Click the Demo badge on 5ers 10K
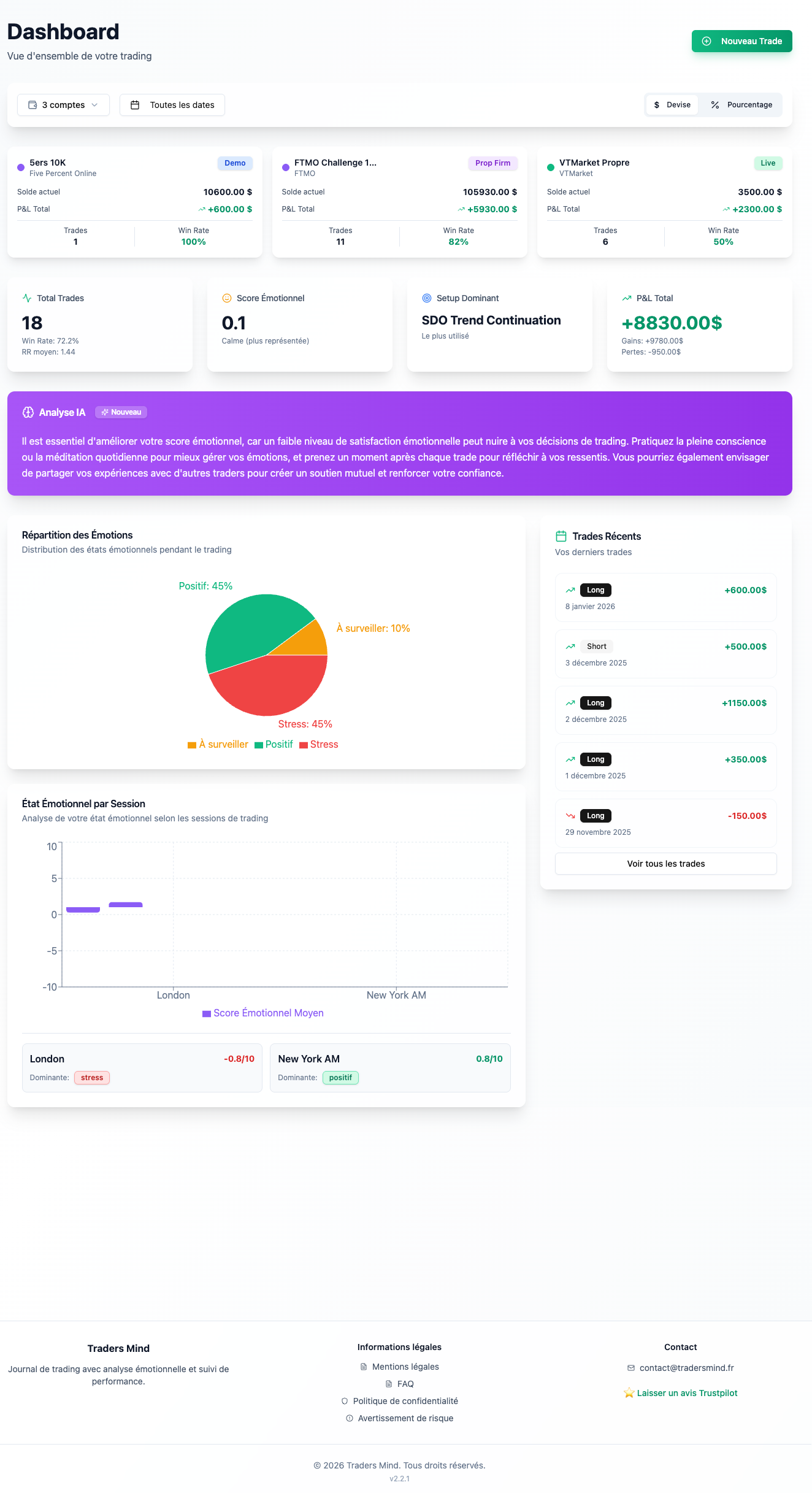This screenshot has height=1493, width=812. click(235, 163)
